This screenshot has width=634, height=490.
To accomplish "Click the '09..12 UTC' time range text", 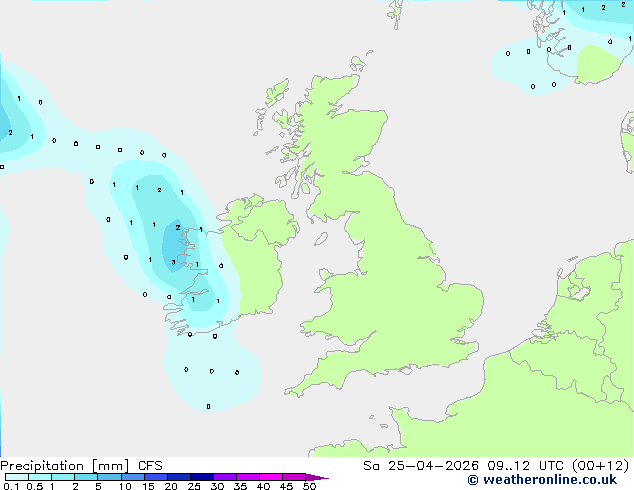I will pos(525,466).
